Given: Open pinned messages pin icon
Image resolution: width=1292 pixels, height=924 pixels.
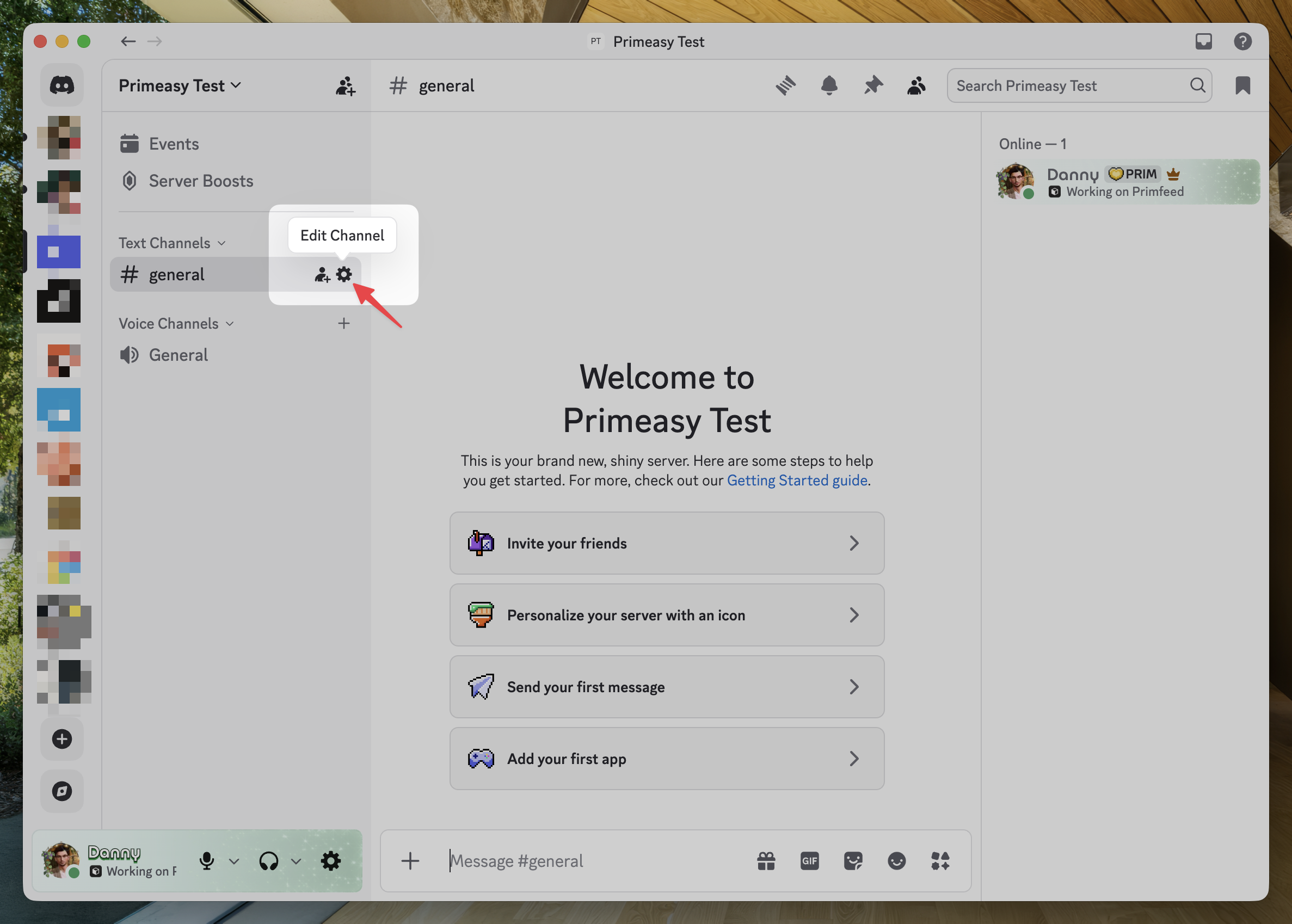Looking at the screenshot, I should [x=873, y=86].
